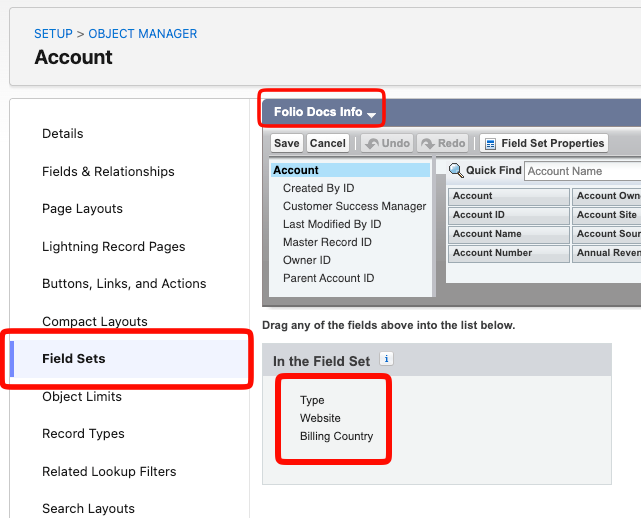Image resolution: width=641 pixels, height=518 pixels.
Task: Select Last Modified By ID tree item
Action: tap(332, 224)
